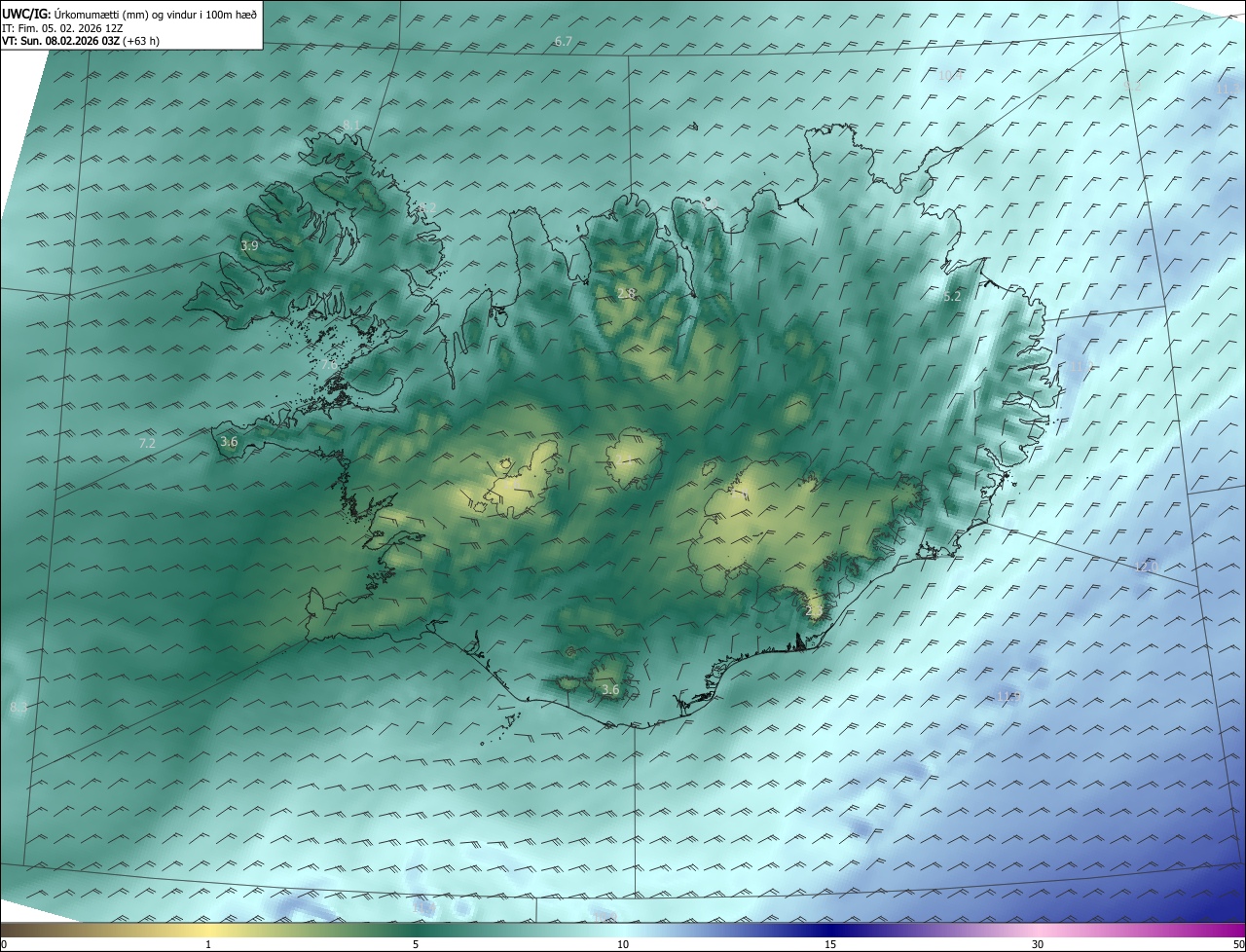
Task: Click the 1 tick on the color scale
Action: 209,944
